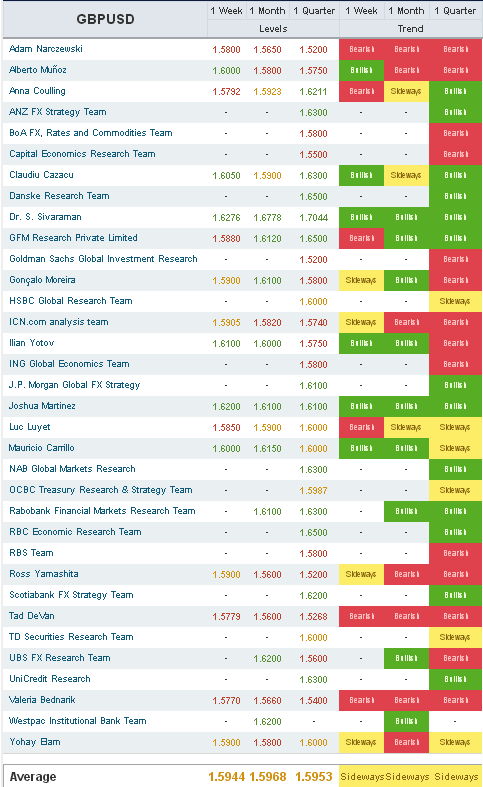Open UBS FX Research Team link
This screenshot has width=483, height=787.
click(60, 658)
